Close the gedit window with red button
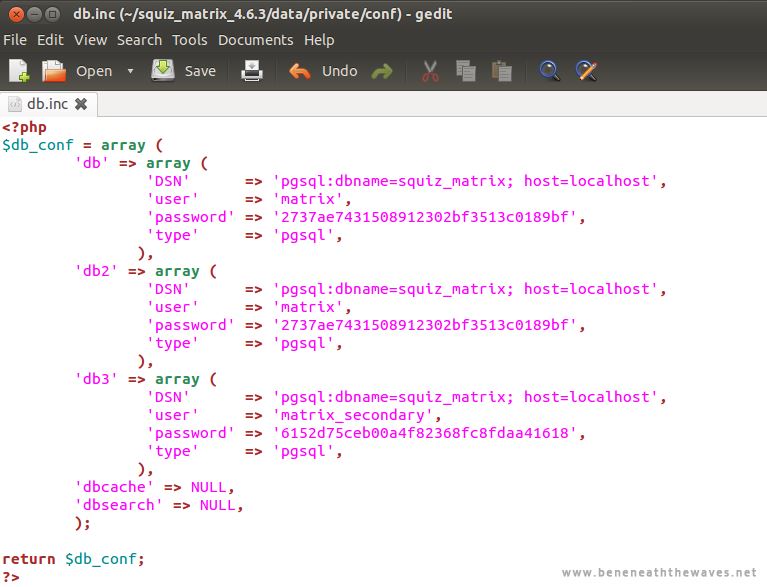 [x=16, y=14]
